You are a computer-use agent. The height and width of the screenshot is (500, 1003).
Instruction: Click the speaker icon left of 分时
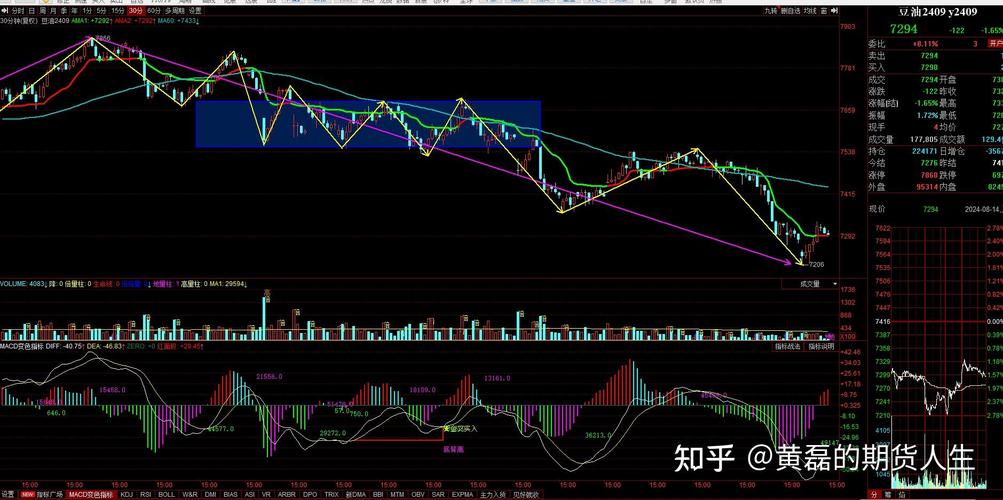point(5,11)
